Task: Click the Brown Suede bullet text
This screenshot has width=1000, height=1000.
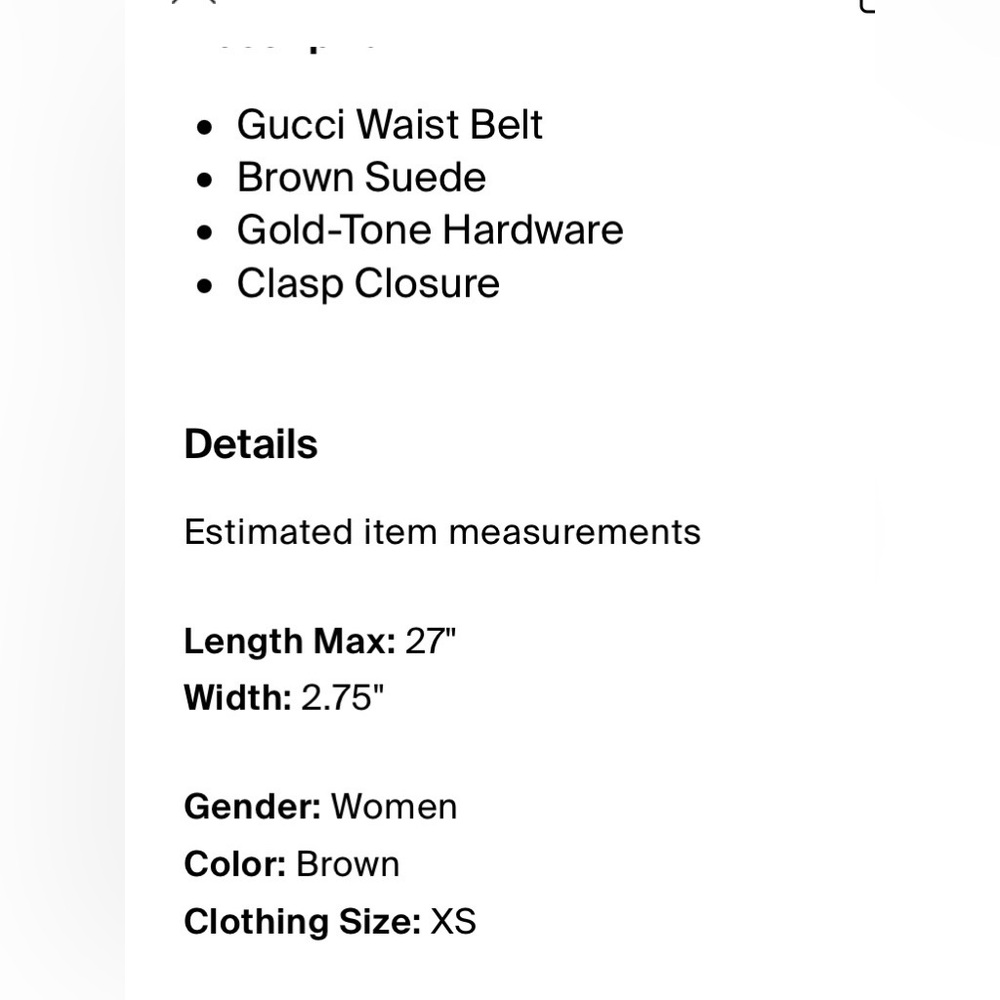Action: coord(362,177)
